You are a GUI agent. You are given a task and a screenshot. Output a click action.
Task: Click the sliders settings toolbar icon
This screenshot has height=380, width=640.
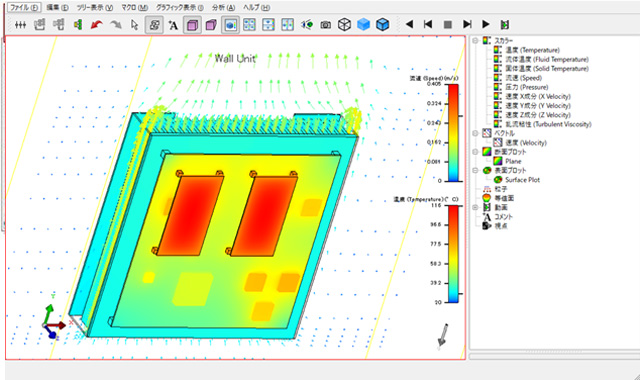(20, 25)
